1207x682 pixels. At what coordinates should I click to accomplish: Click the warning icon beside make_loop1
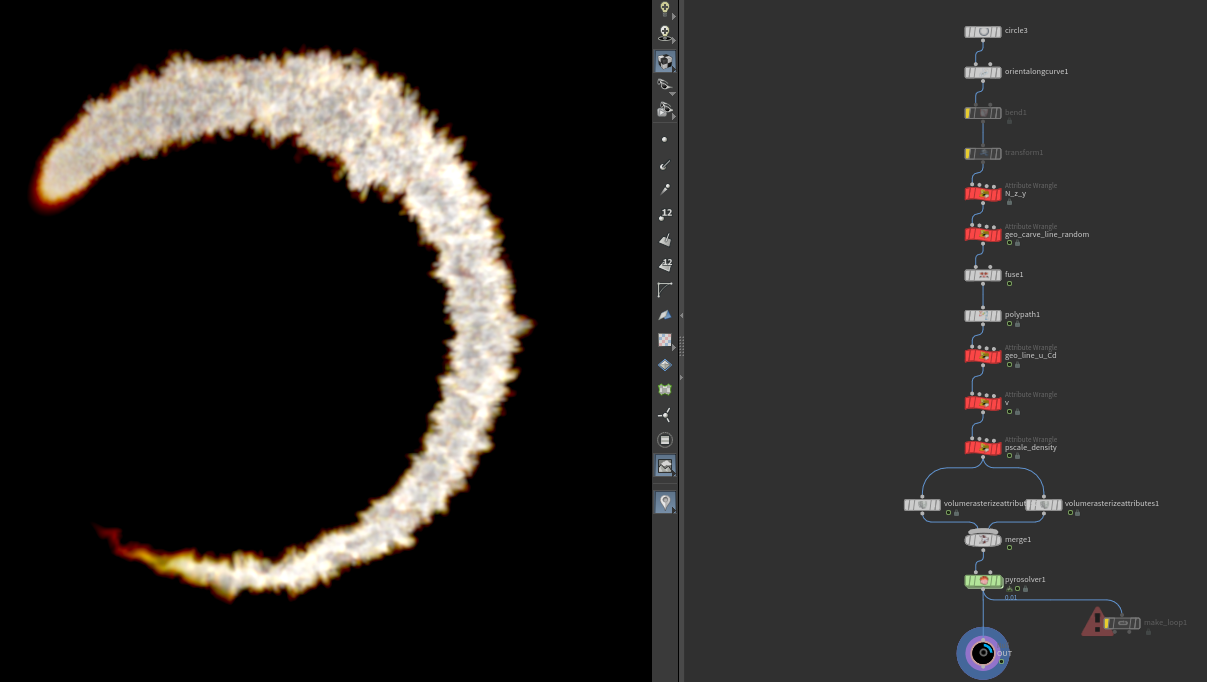tap(1097, 623)
